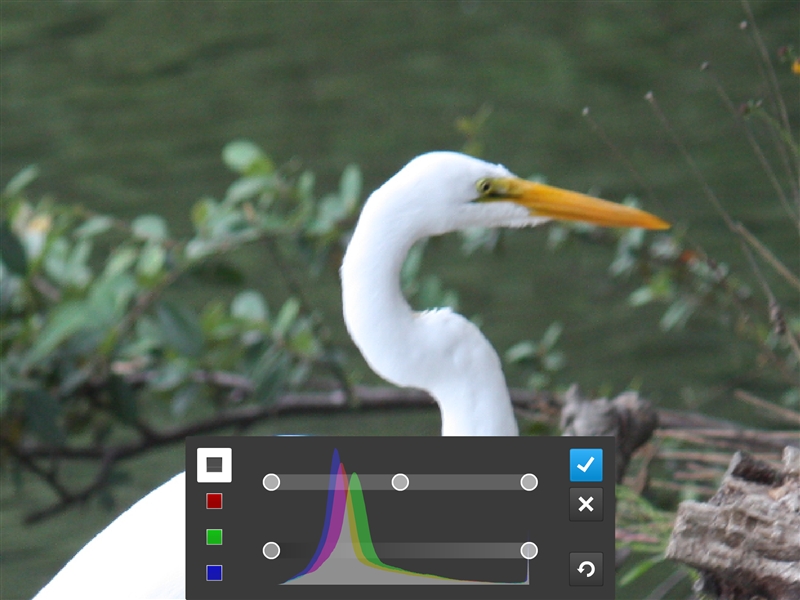Select the green channel swatch
800x600 pixels.
tap(214, 537)
